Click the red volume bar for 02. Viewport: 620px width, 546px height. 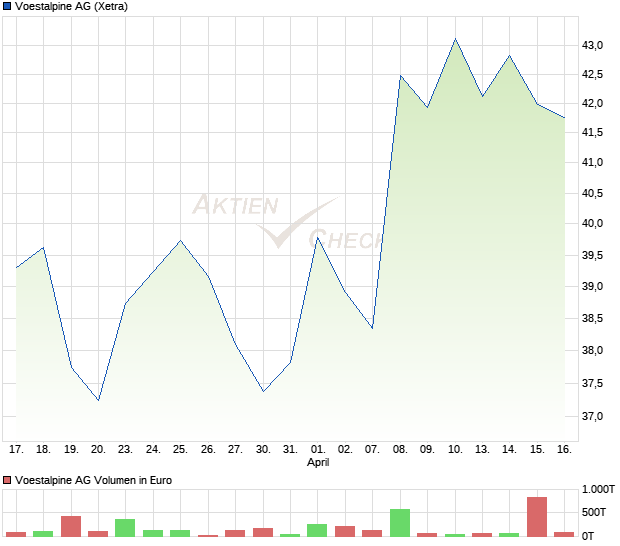pyautogui.click(x=345, y=531)
